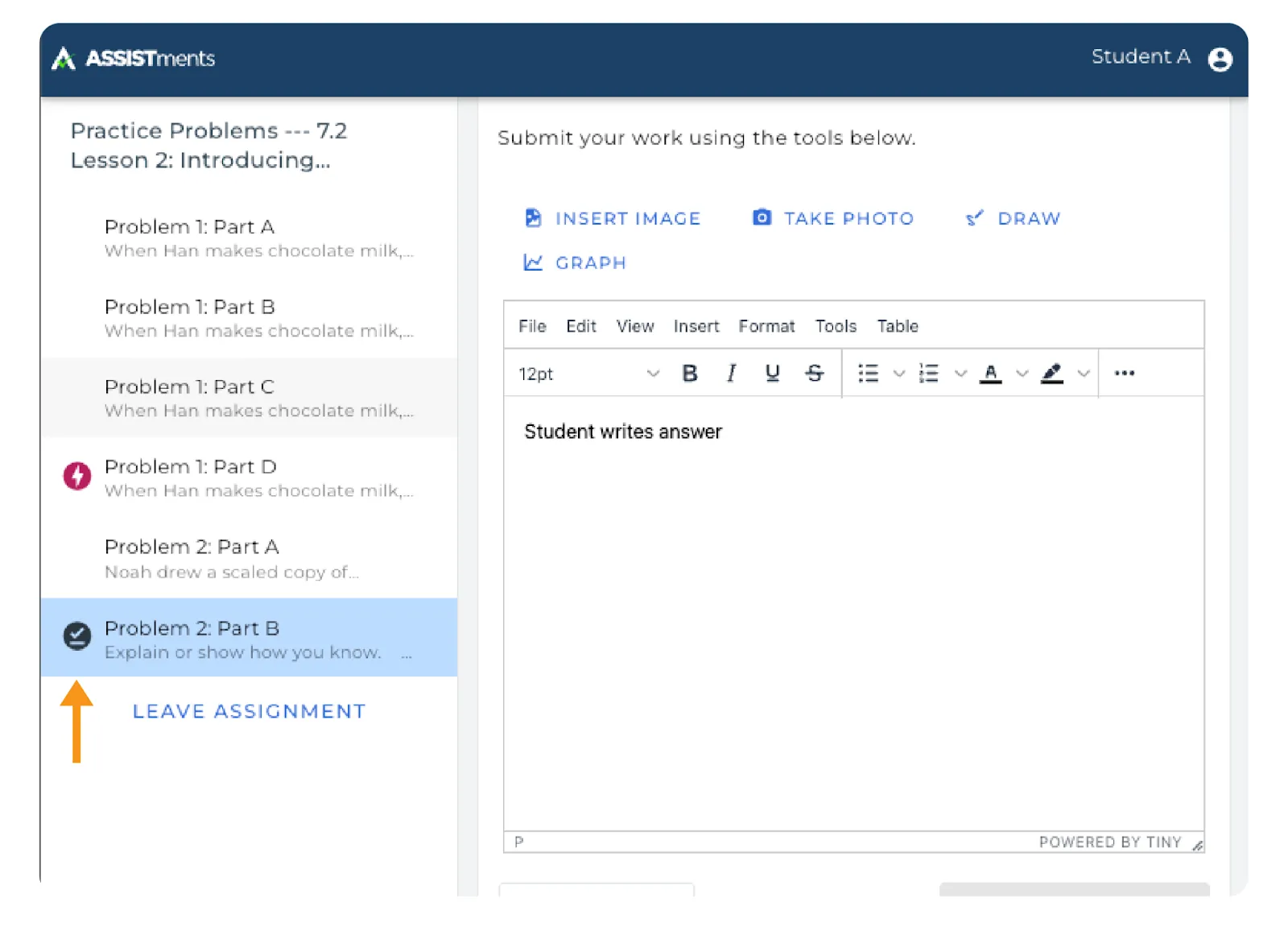Apply the highlight background color
Image resolution: width=1288 pixels, height=939 pixels.
coord(1052,374)
